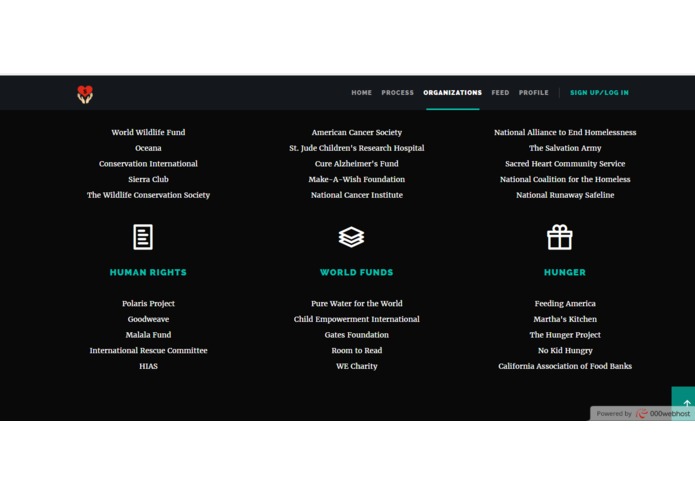Go to the Home nav item
Screen dimensions: 695x494
click(362, 93)
